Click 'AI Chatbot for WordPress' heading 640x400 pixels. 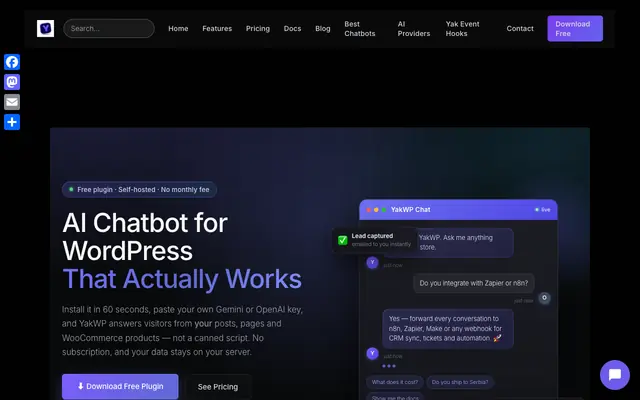point(145,237)
